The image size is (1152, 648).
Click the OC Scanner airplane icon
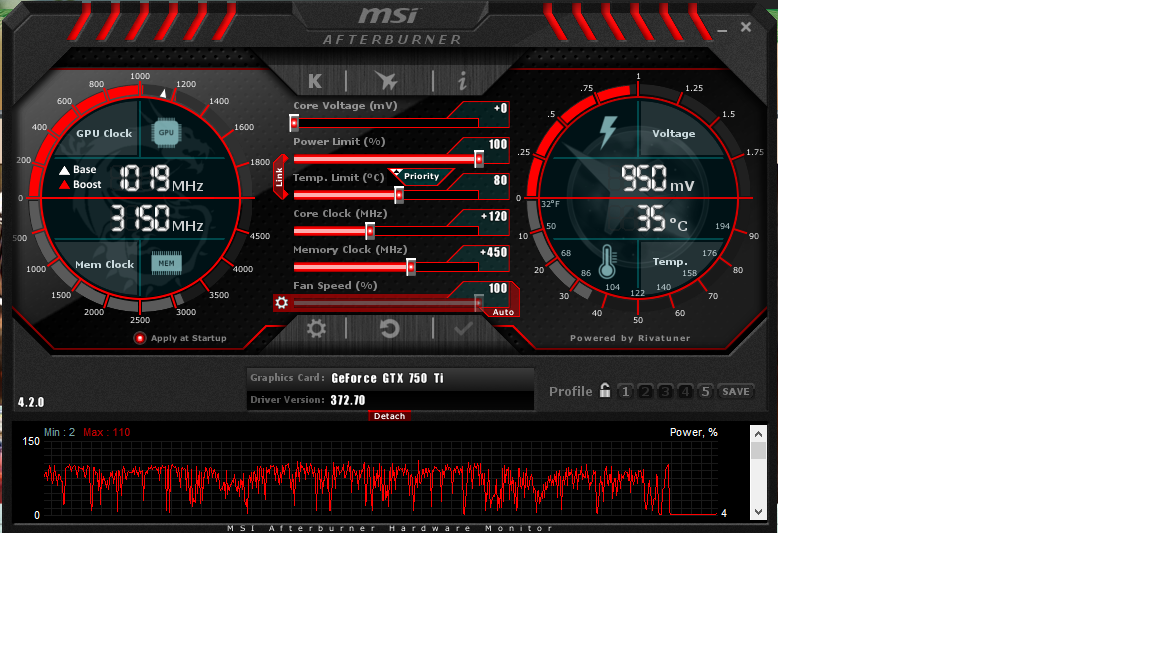coord(386,81)
